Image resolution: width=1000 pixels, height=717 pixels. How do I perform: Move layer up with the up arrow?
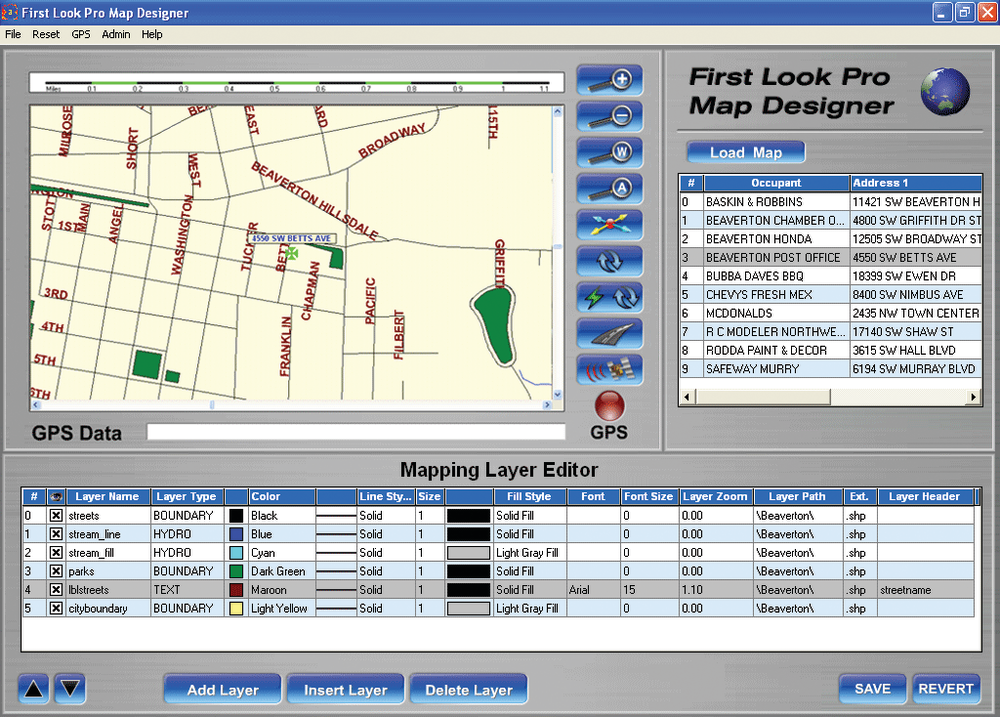(x=34, y=688)
